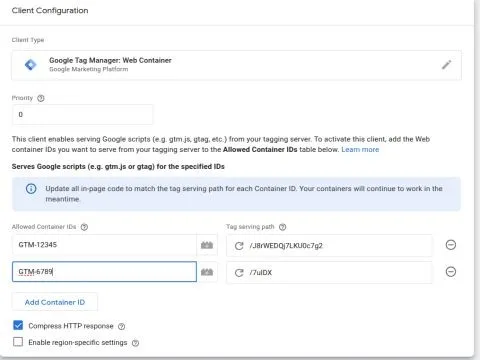The height and width of the screenshot is (360, 480).
Task: Click the info icon in the blue notice
Action: [x=31, y=189]
